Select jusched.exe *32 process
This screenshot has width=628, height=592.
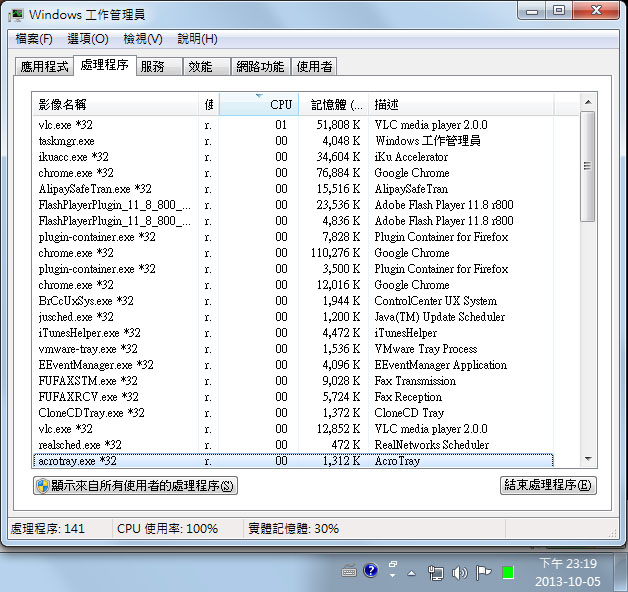click(293, 317)
